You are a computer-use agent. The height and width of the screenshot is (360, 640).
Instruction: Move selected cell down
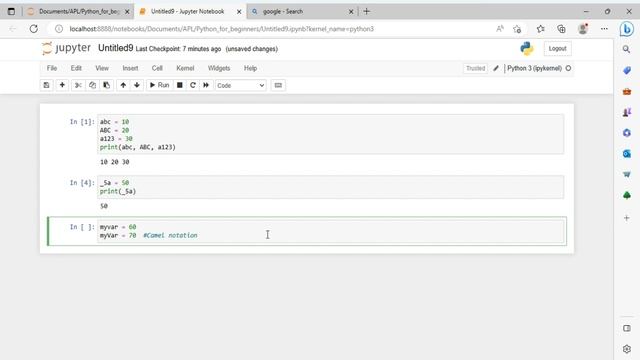[x=137, y=85]
